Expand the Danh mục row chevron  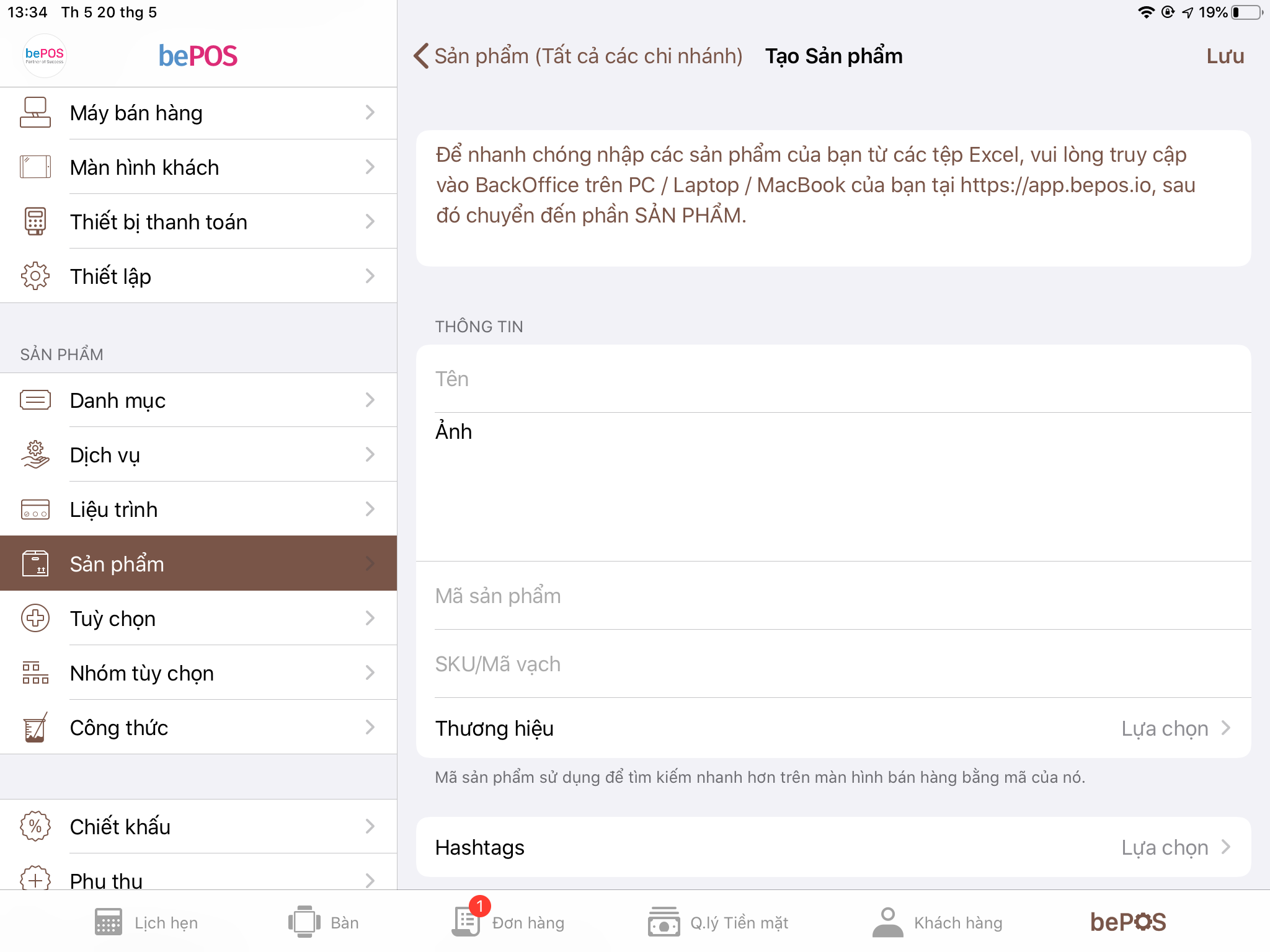pyautogui.click(x=370, y=400)
